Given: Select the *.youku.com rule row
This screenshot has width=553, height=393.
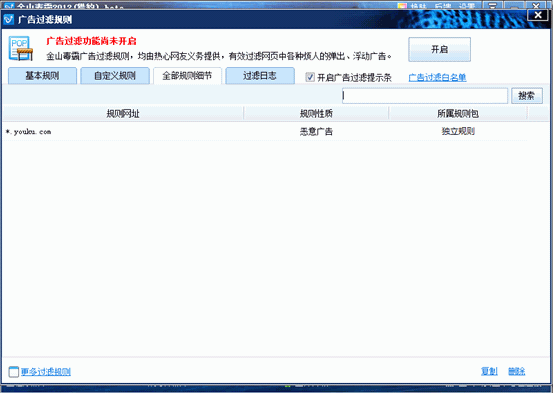Looking at the screenshot, I should pyautogui.click(x=265, y=132).
